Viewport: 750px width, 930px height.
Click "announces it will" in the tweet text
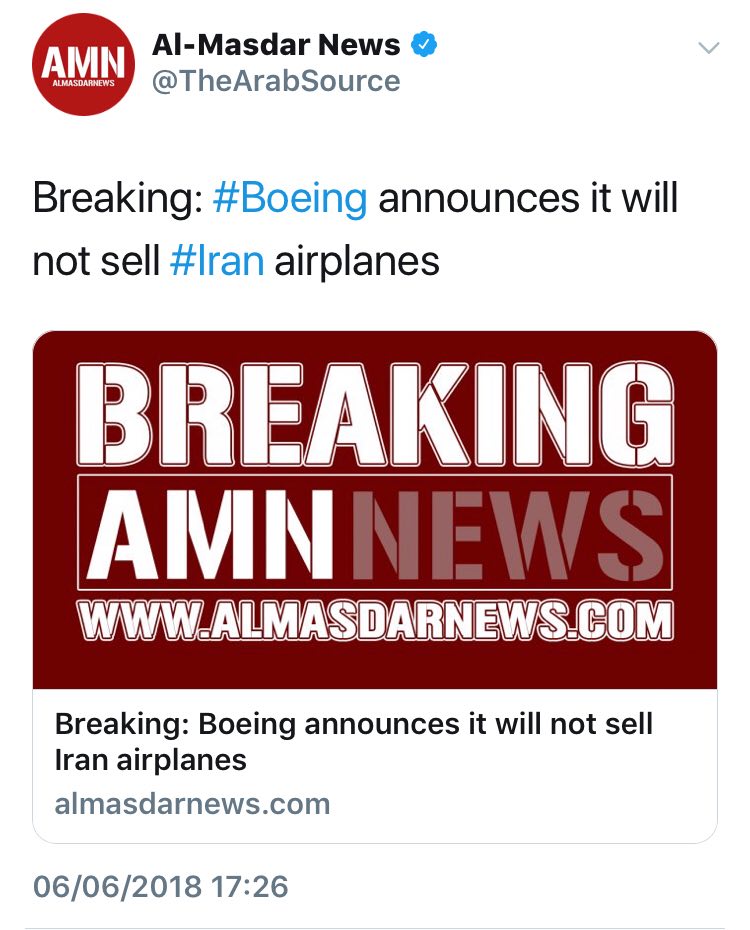(x=528, y=199)
